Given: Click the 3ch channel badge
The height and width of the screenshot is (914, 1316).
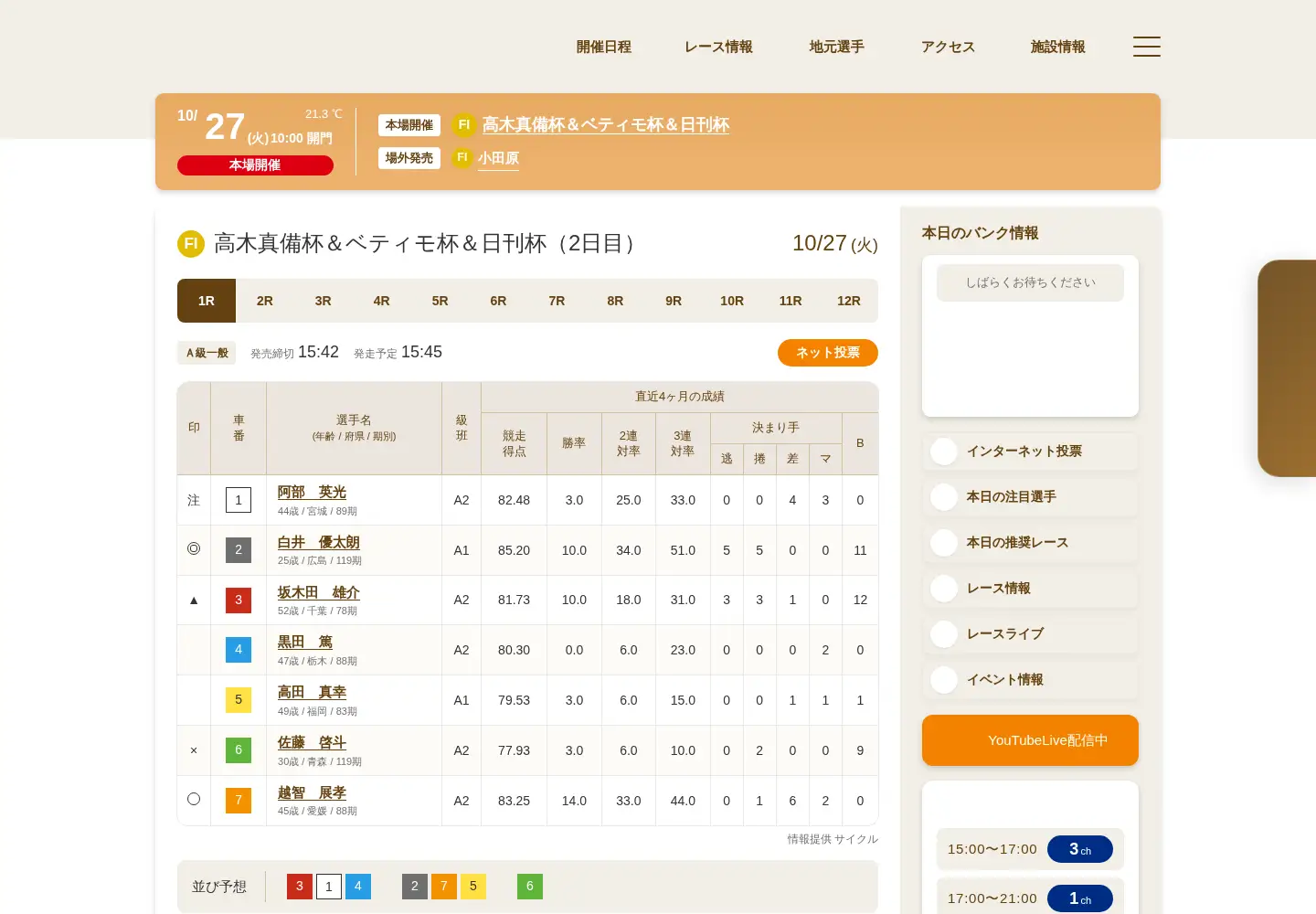Looking at the screenshot, I should tap(1080, 849).
